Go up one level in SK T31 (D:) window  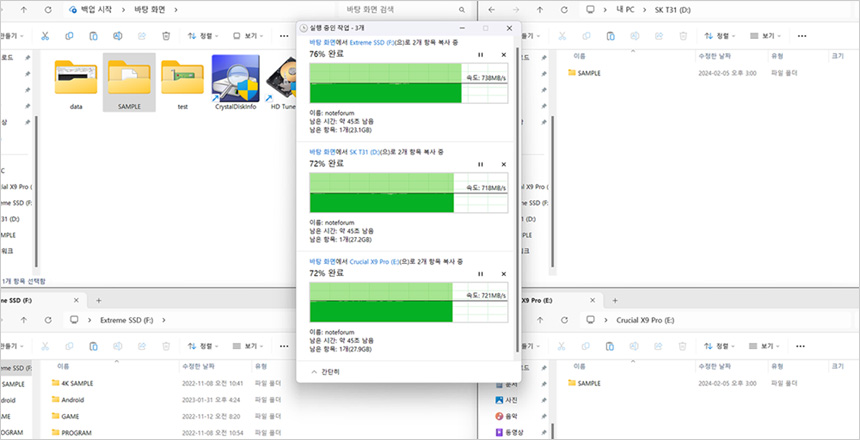click(x=540, y=10)
